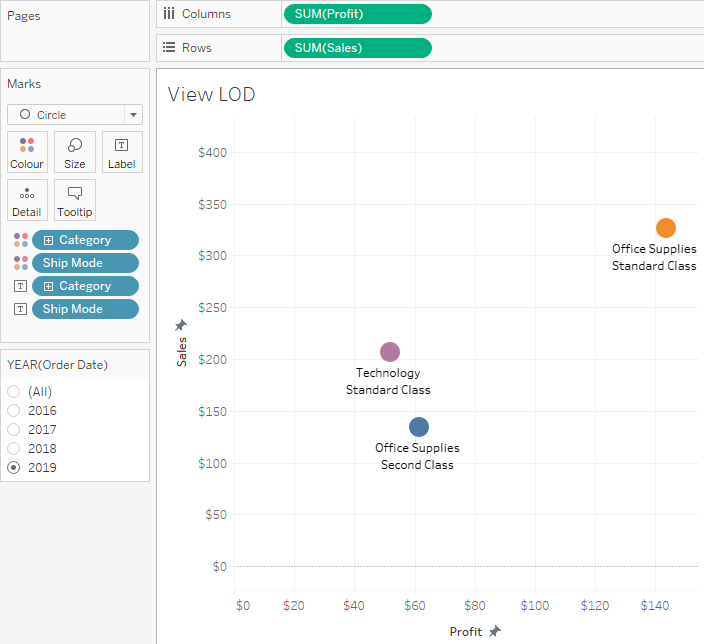
Task: Open the Detail marks card
Action: (27, 200)
